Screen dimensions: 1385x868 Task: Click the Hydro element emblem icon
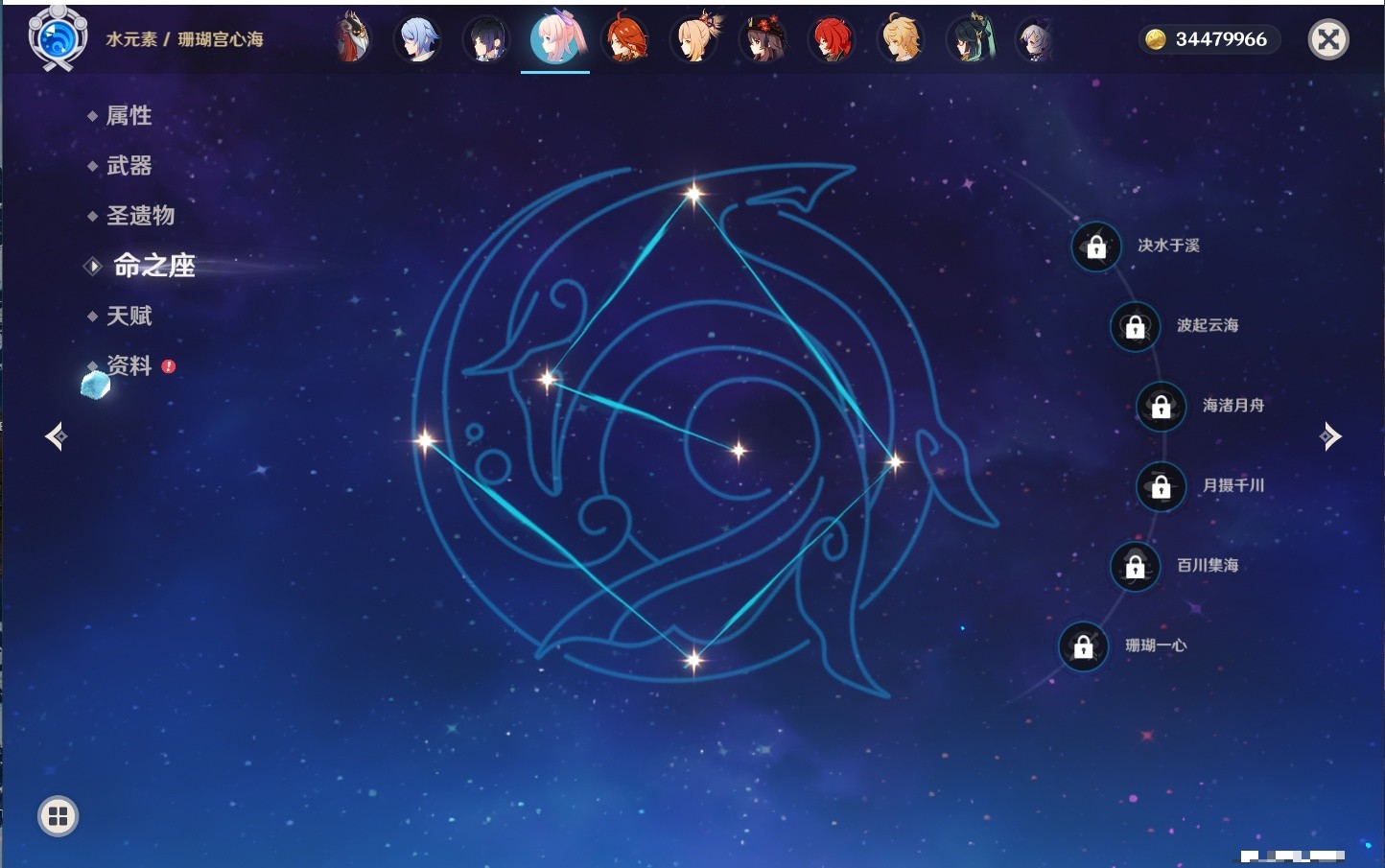[58, 38]
